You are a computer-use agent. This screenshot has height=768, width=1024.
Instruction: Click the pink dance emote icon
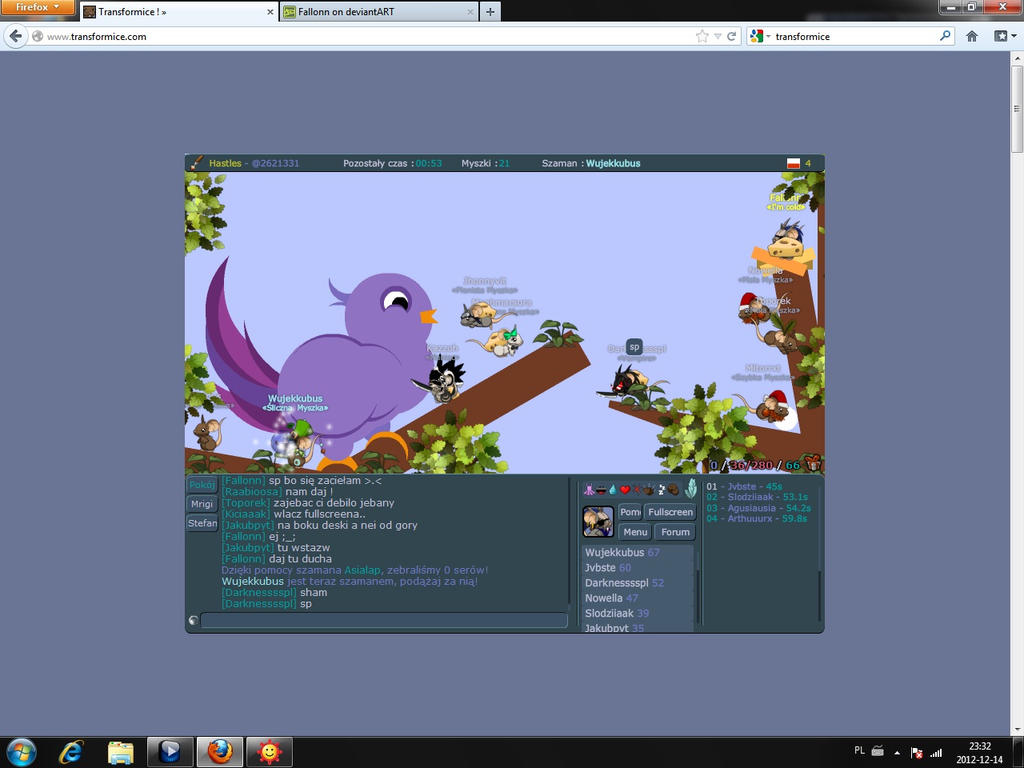(x=588, y=489)
